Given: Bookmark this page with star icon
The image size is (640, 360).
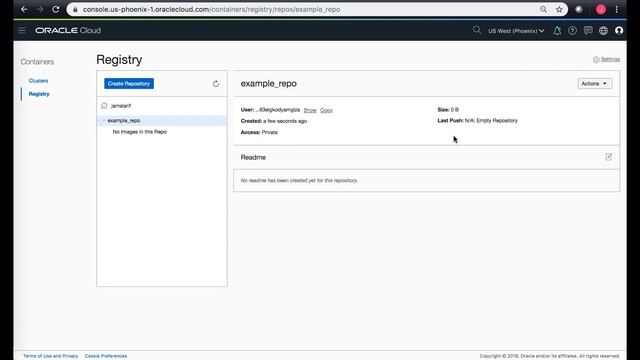Looking at the screenshot, I should click(x=559, y=9).
